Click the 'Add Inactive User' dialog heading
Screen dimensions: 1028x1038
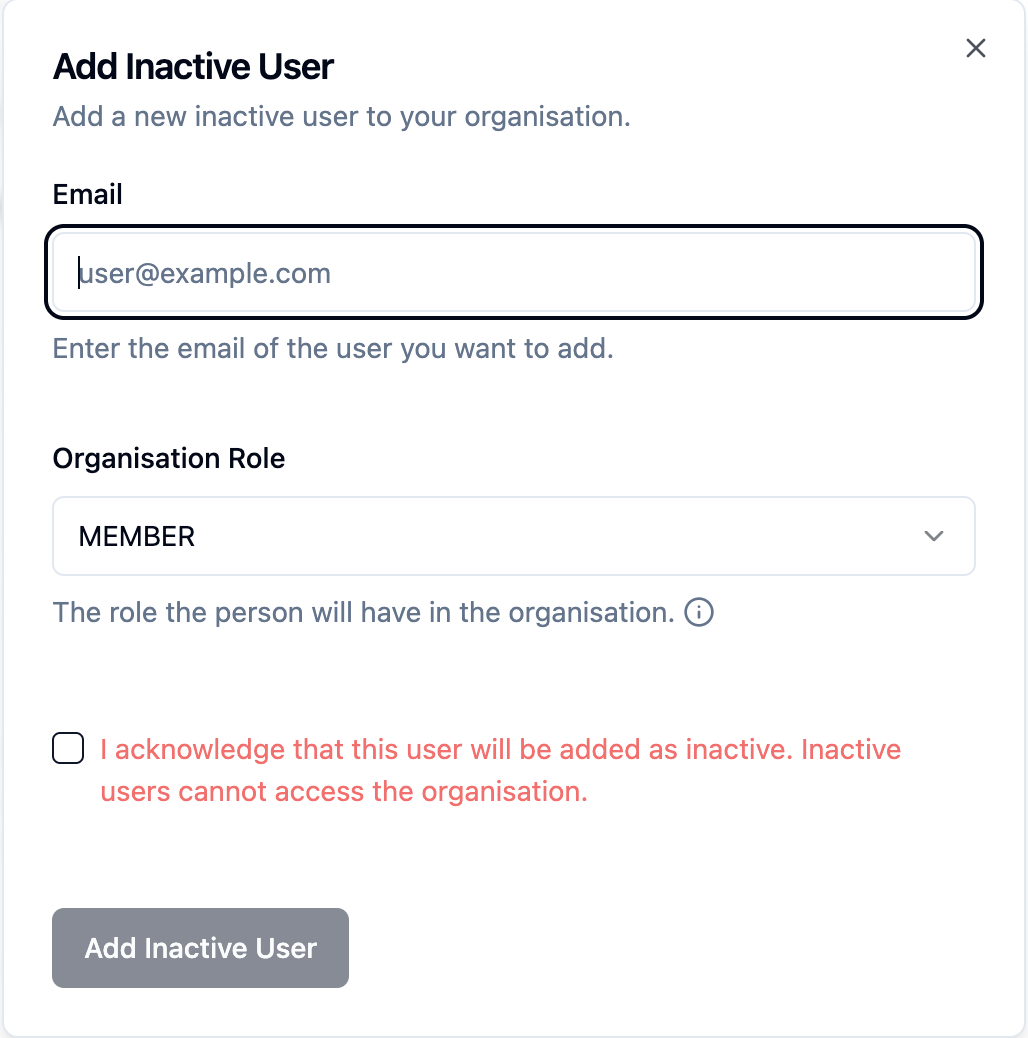click(x=193, y=67)
